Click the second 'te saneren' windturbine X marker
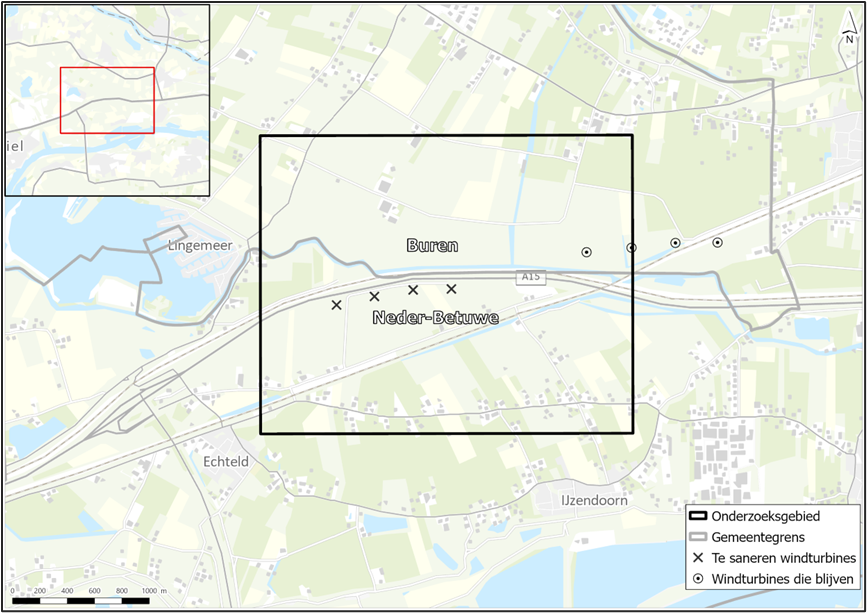Image resolution: width=867 pixels, height=613 pixels. coord(376,297)
